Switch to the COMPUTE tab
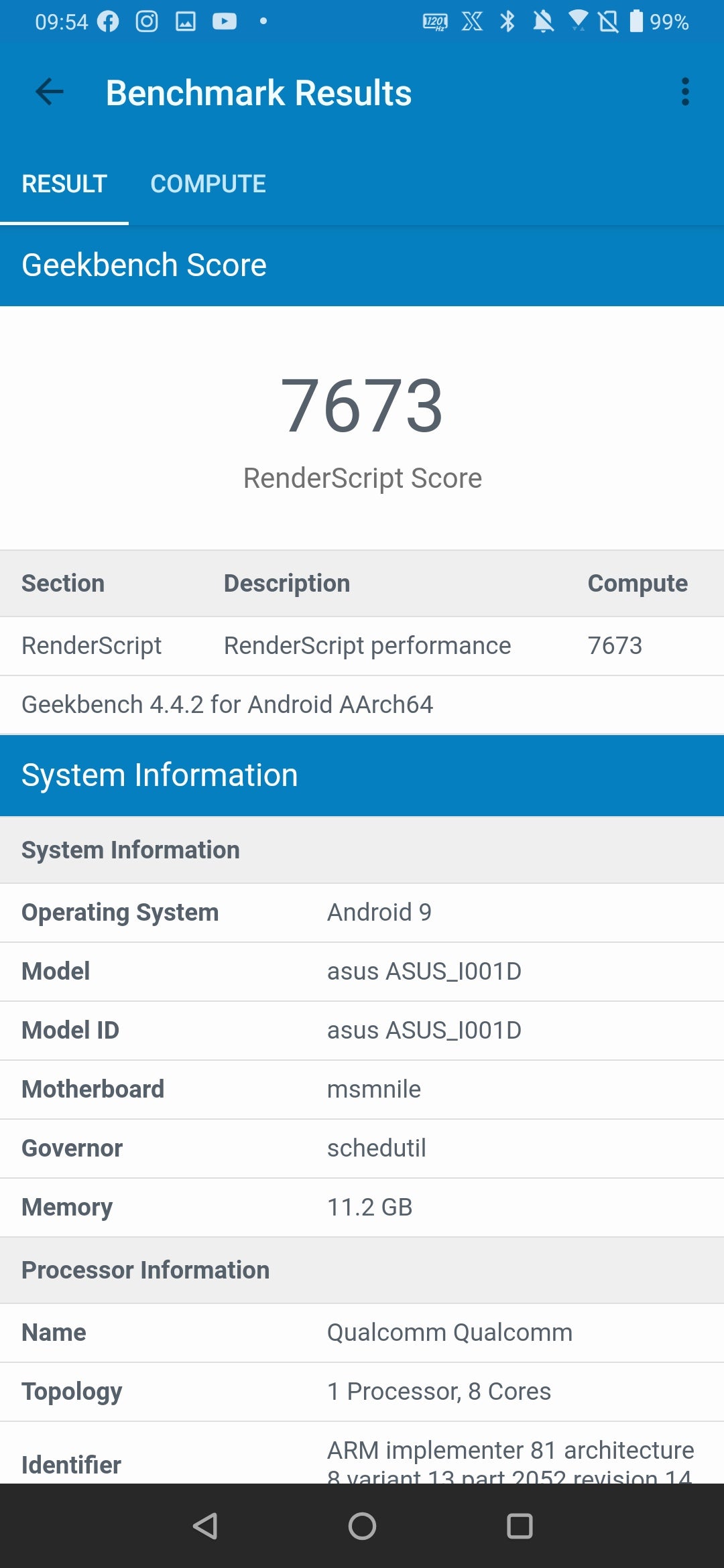 208,184
